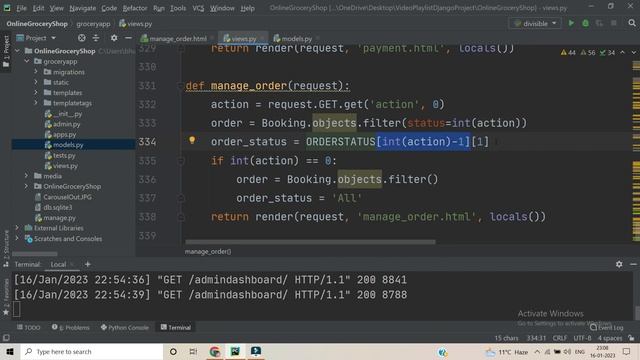Open Chrome from the taskbar
This screenshot has height=360, width=640.
pos(215,351)
